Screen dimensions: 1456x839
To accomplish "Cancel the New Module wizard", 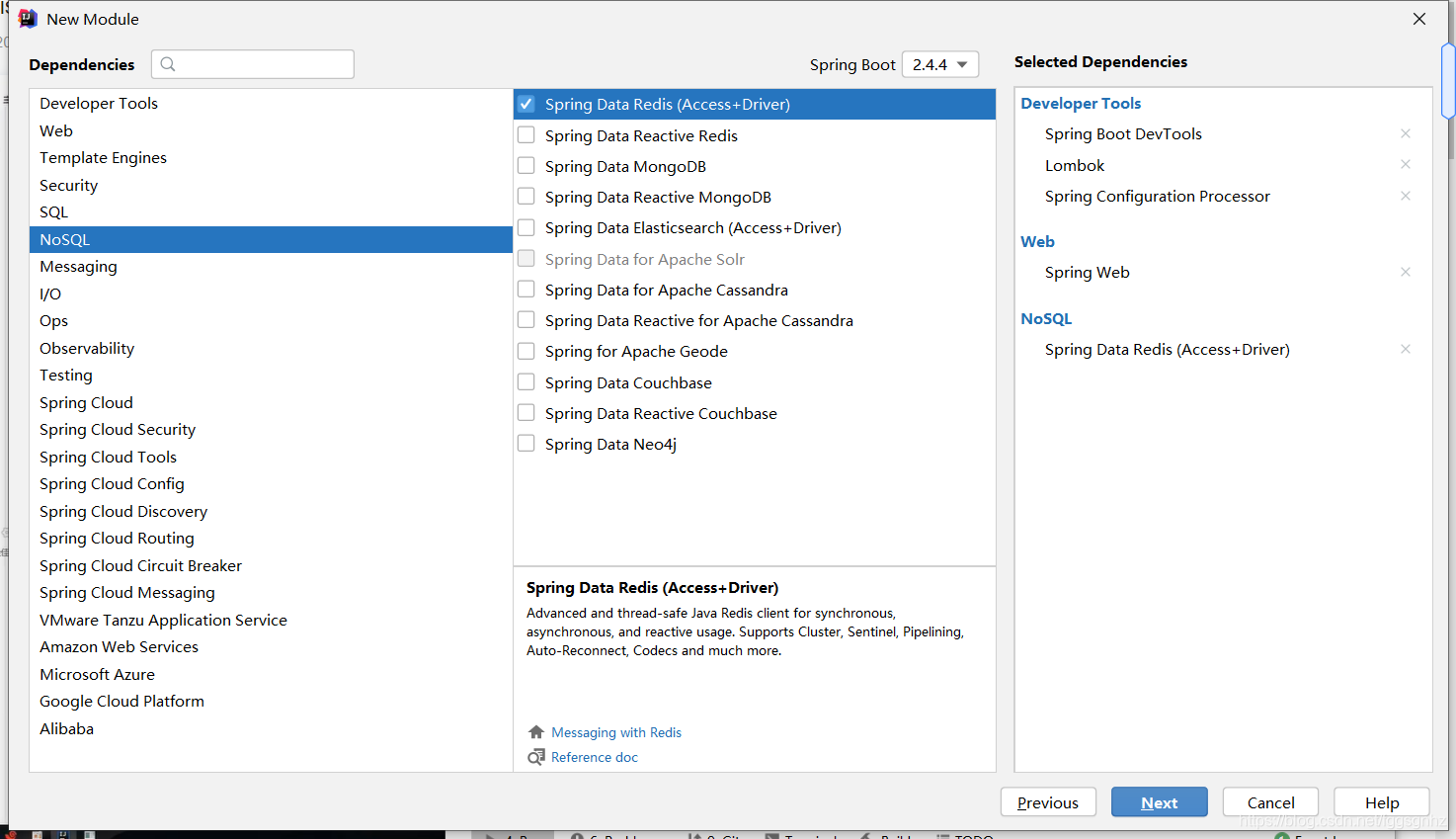I will click(1270, 801).
